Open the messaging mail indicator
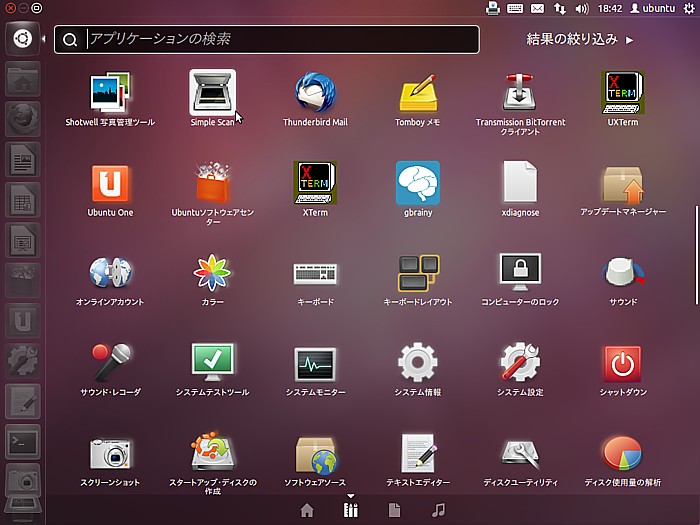This screenshot has width=700, height=525. [538, 8]
